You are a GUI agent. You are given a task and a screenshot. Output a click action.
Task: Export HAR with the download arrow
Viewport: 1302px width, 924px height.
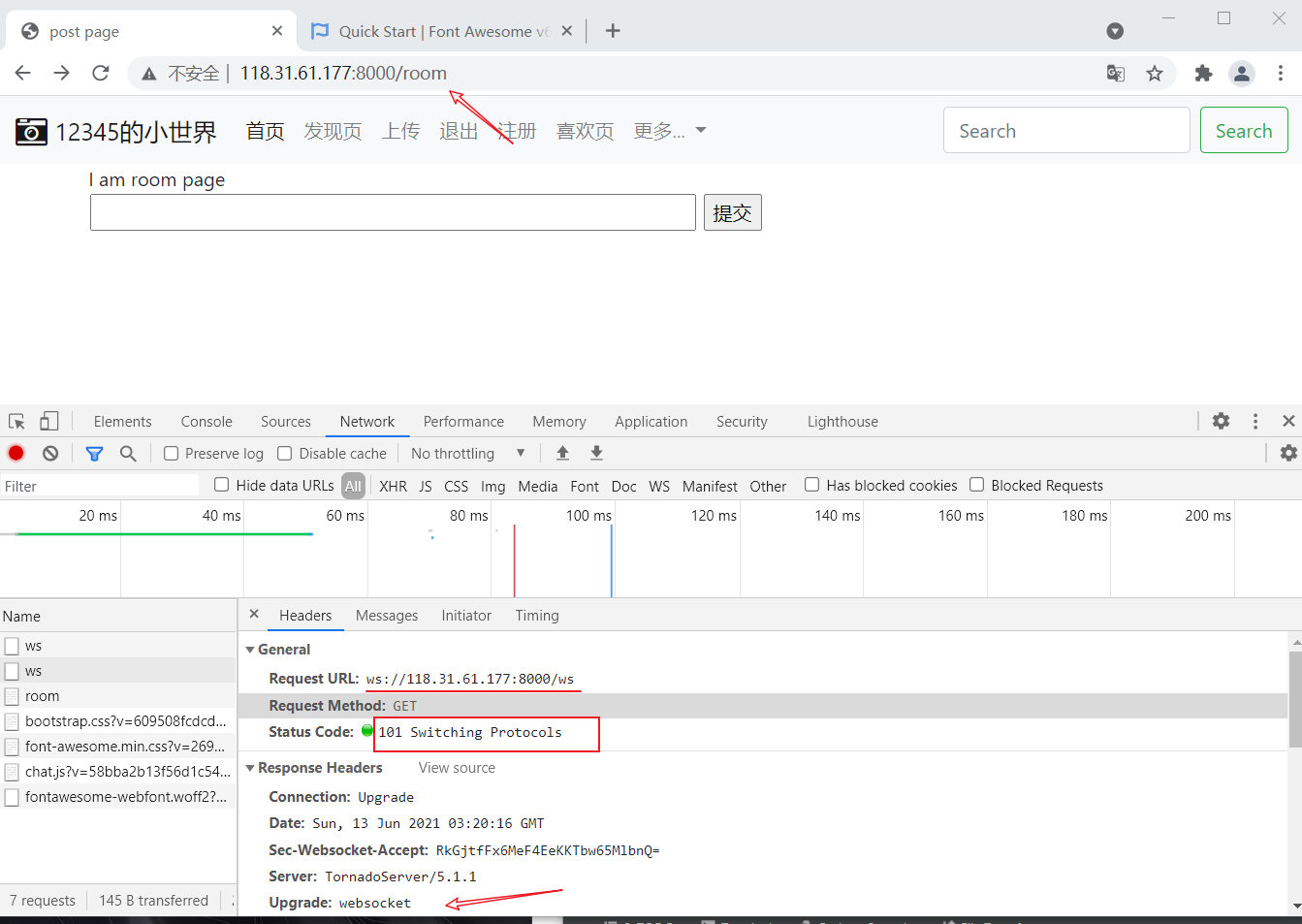[596, 453]
